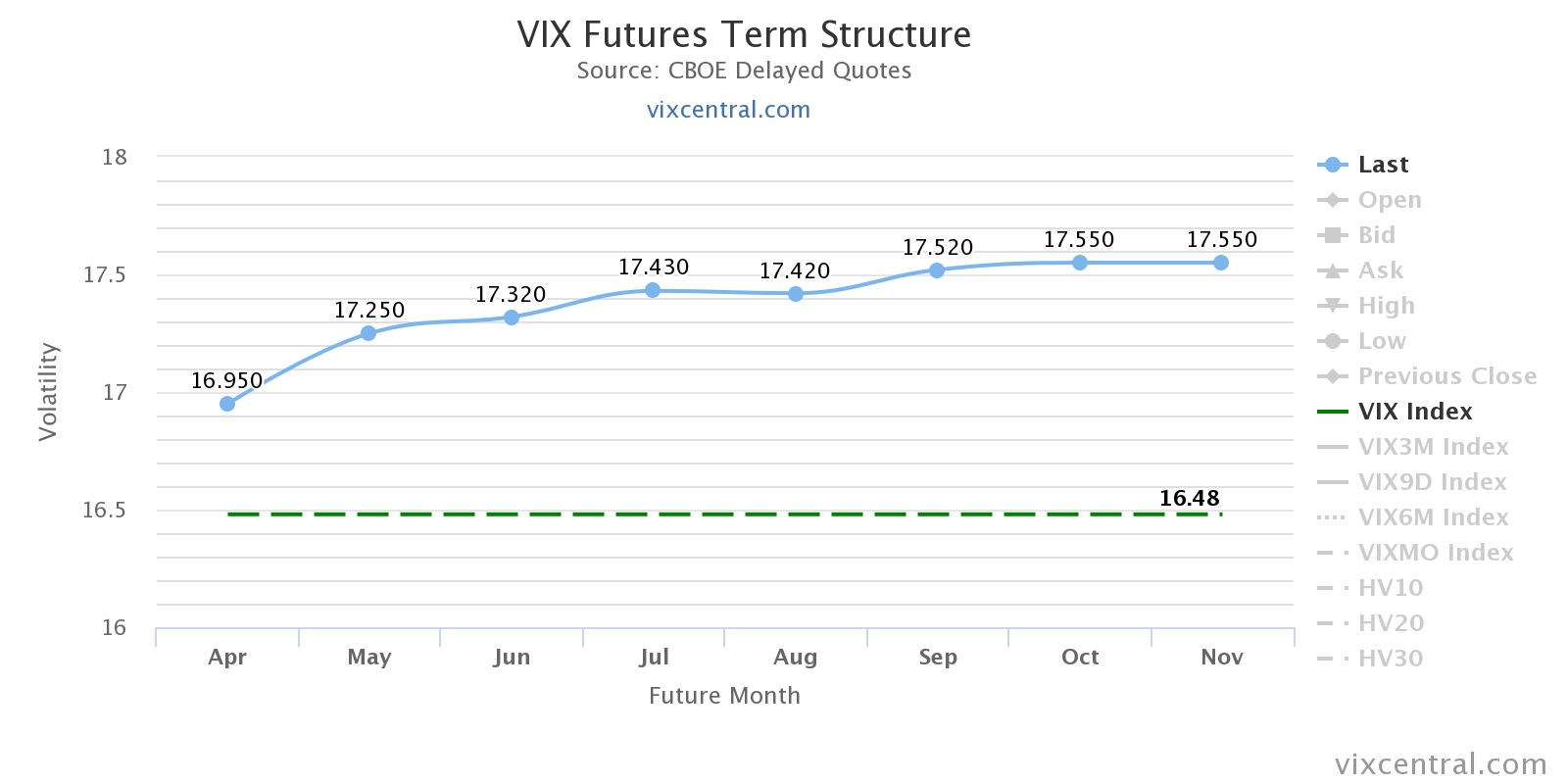Screen dimensions: 1568x784
Task: Show the Open series in legend
Action: coord(1389,200)
